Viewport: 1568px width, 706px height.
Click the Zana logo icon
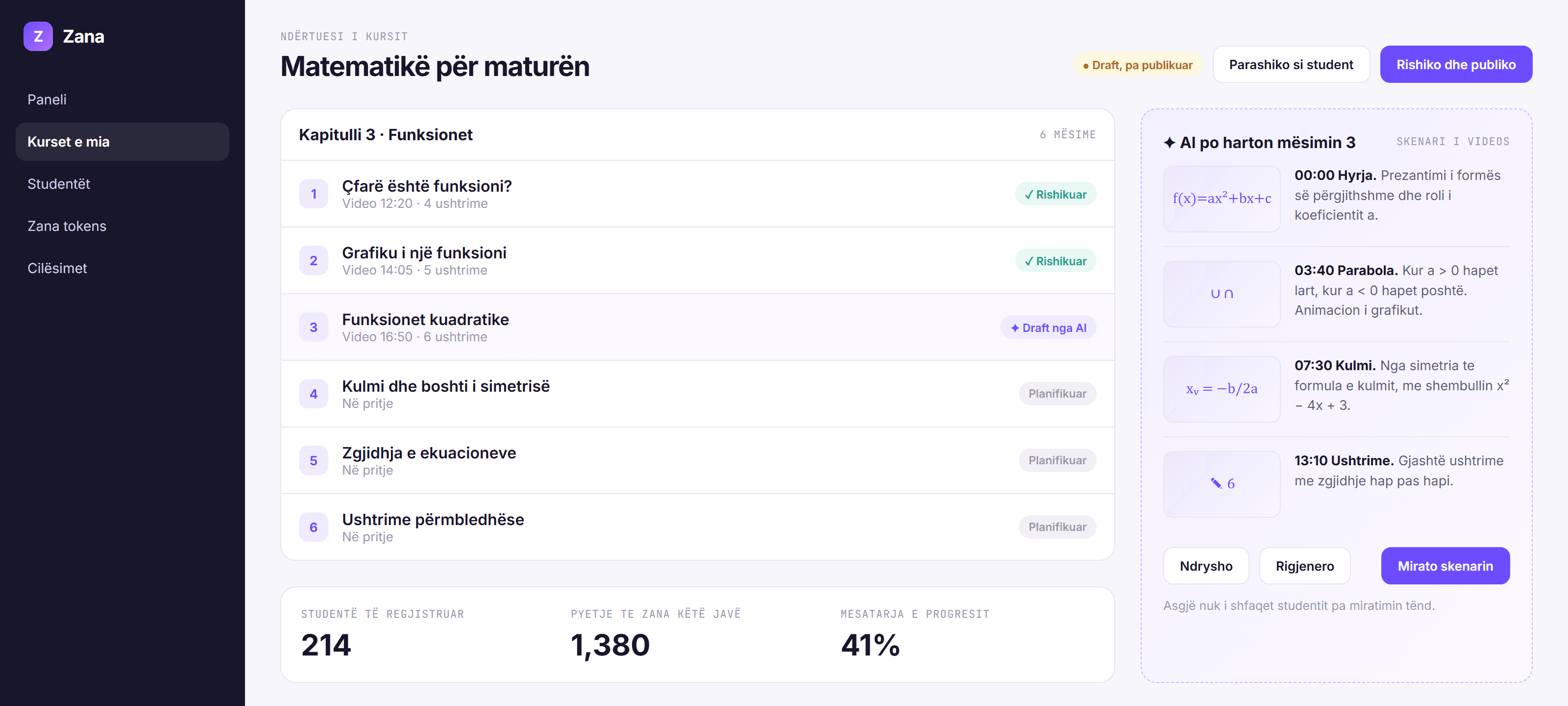coord(38,37)
